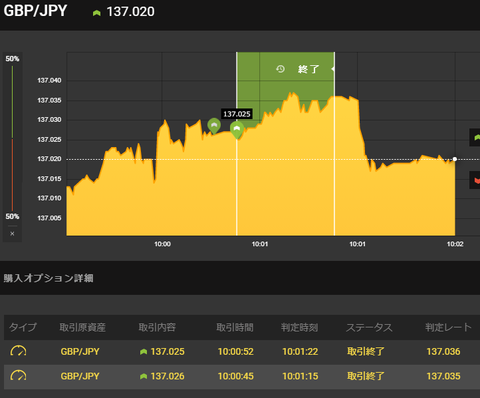Click the 購入オプション詳細 section header
The image size is (480, 398).
pos(48,278)
